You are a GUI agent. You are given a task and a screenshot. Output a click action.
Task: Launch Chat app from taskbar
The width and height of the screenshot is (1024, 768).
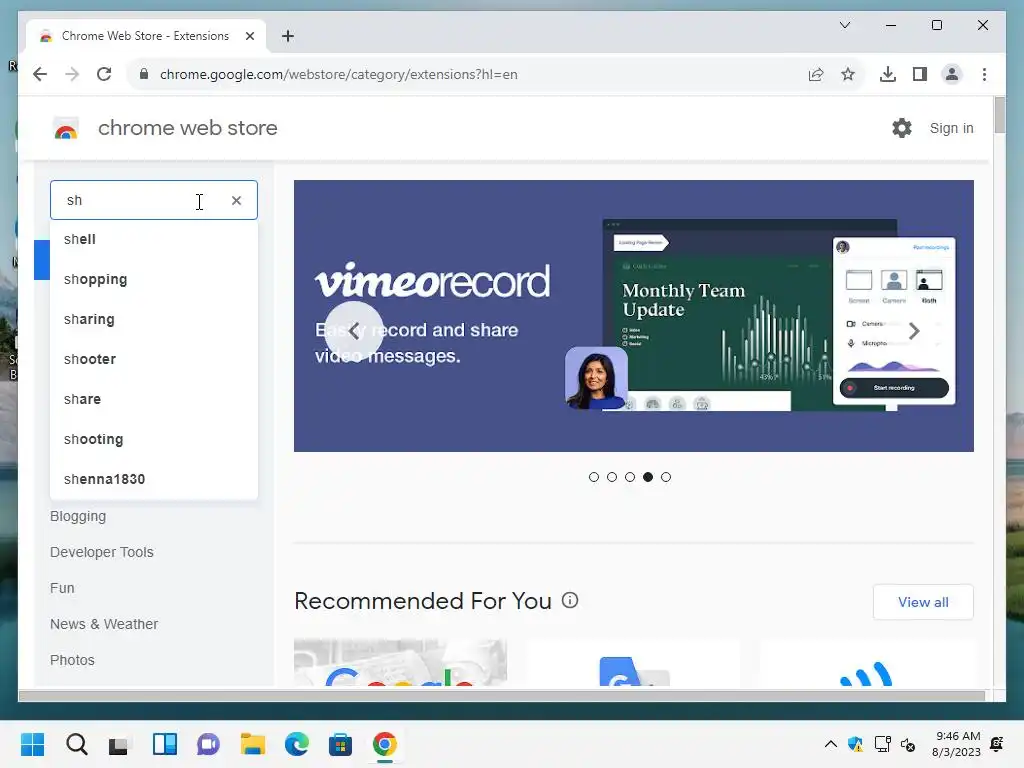pos(208,744)
